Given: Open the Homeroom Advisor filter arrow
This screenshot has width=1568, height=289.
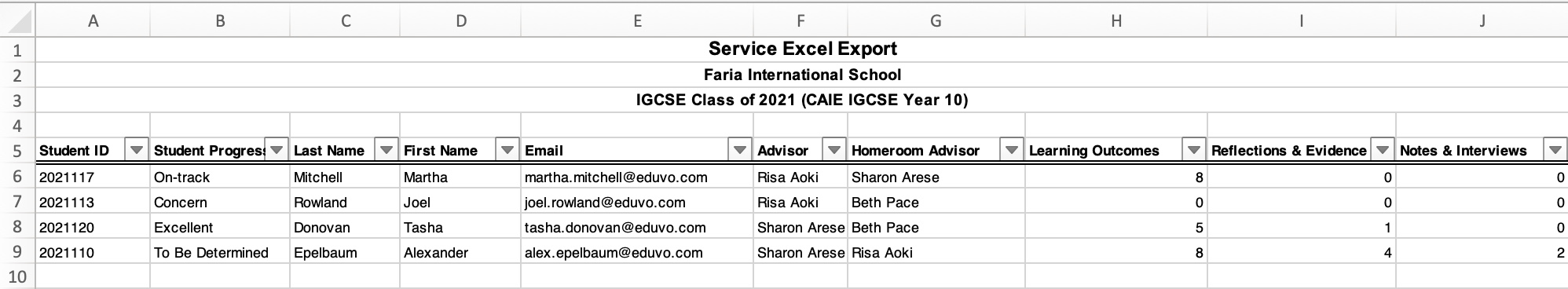Looking at the screenshot, I should (x=1012, y=150).
